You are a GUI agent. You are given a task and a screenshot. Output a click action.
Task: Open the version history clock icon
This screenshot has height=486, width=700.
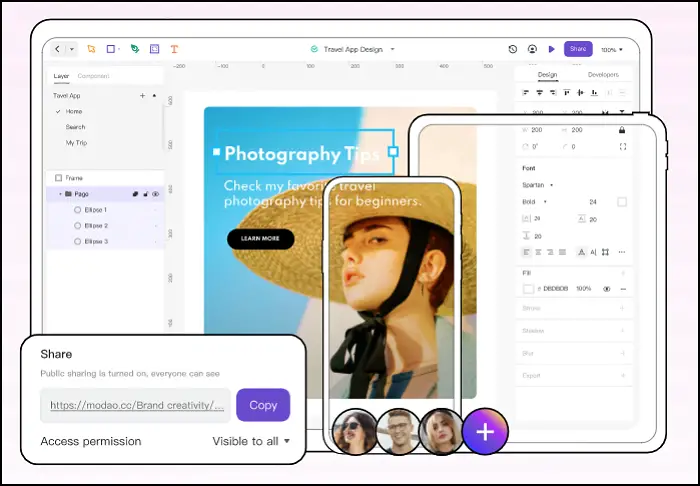[512, 49]
